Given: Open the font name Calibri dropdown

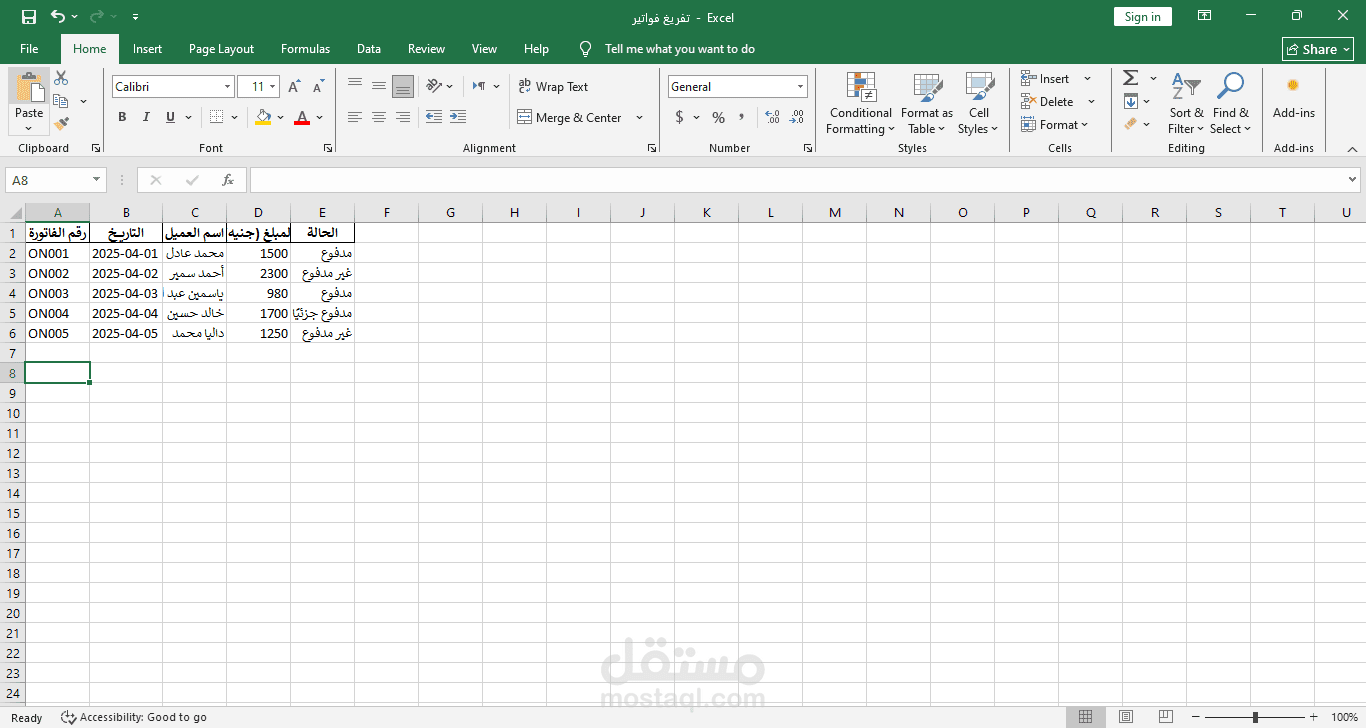Looking at the screenshot, I should click(228, 87).
